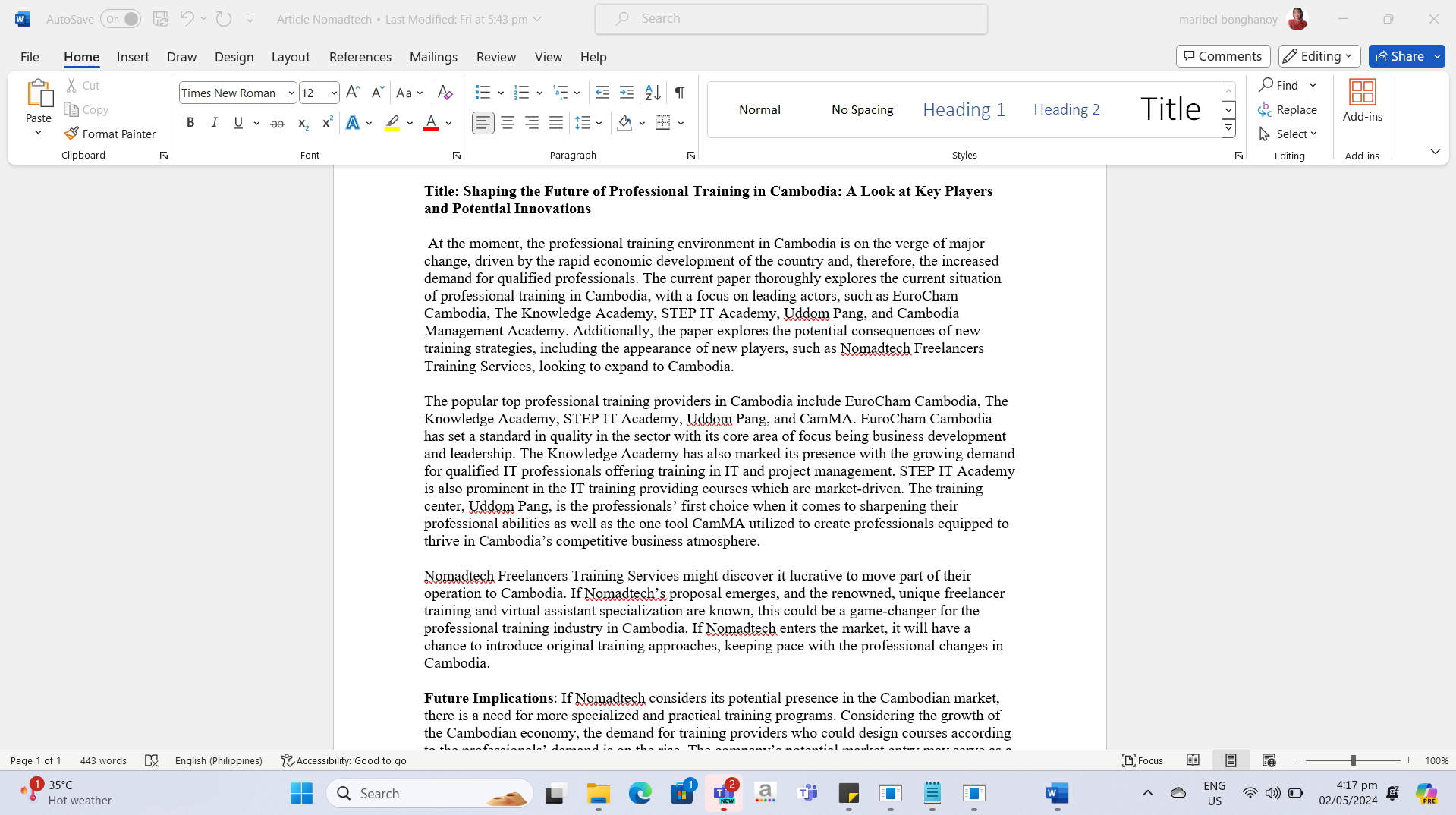This screenshot has width=1456, height=815.
Task: Click the Paste clipboard icon
Action: [x=39, y=93]
